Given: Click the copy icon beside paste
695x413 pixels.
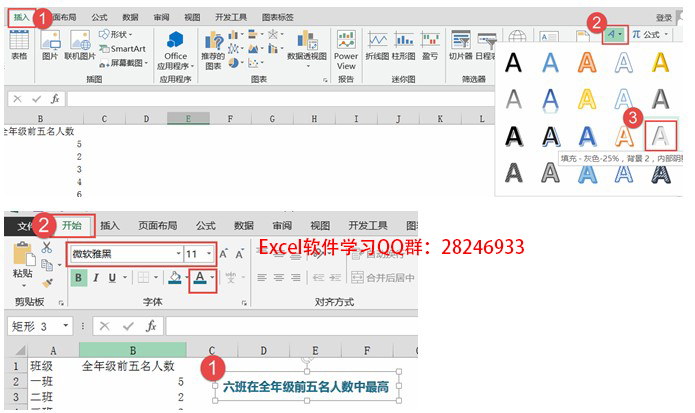Looking at the screenshot, I should (x=47, y=265).
